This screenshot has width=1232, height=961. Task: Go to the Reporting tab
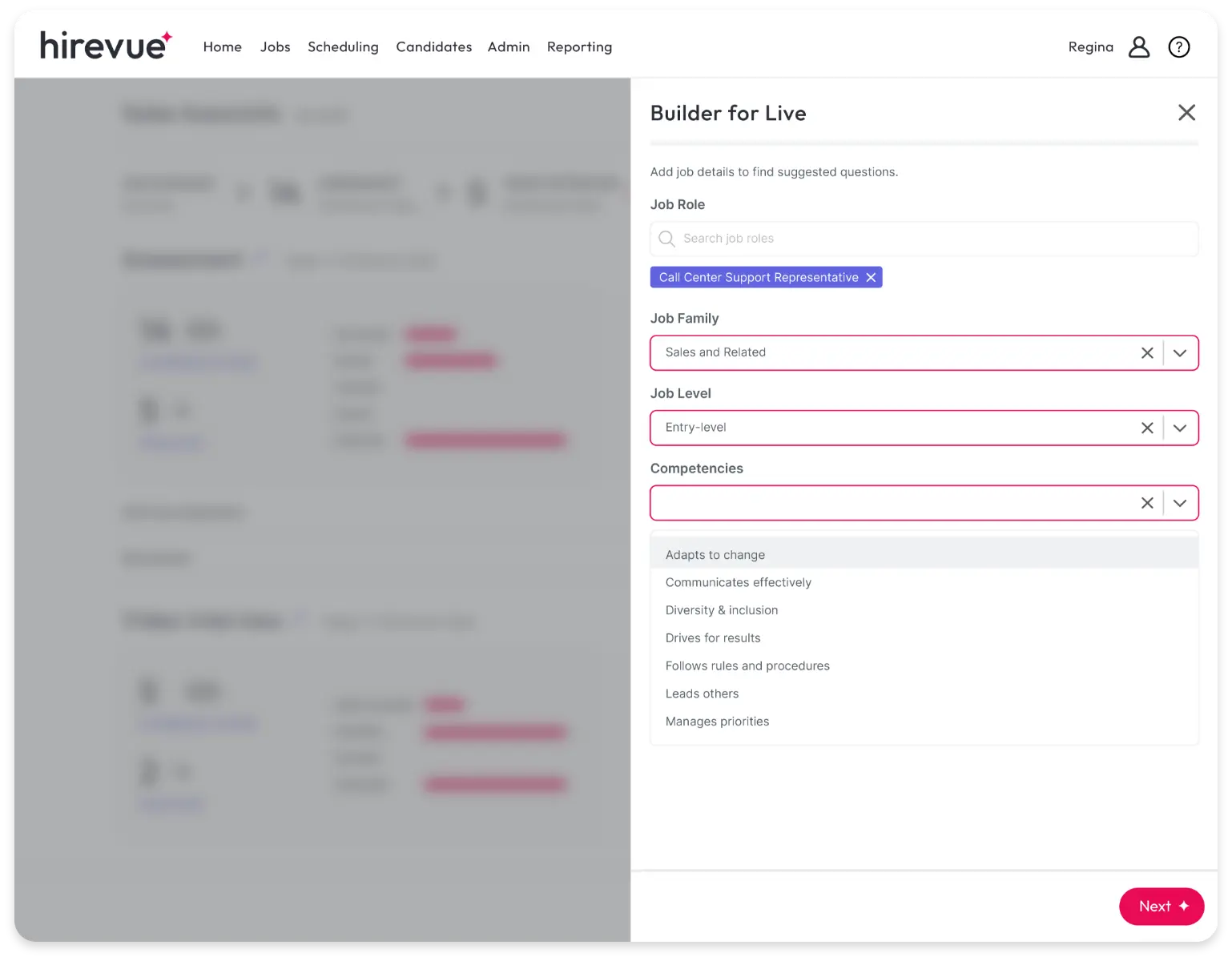point(579,47)
